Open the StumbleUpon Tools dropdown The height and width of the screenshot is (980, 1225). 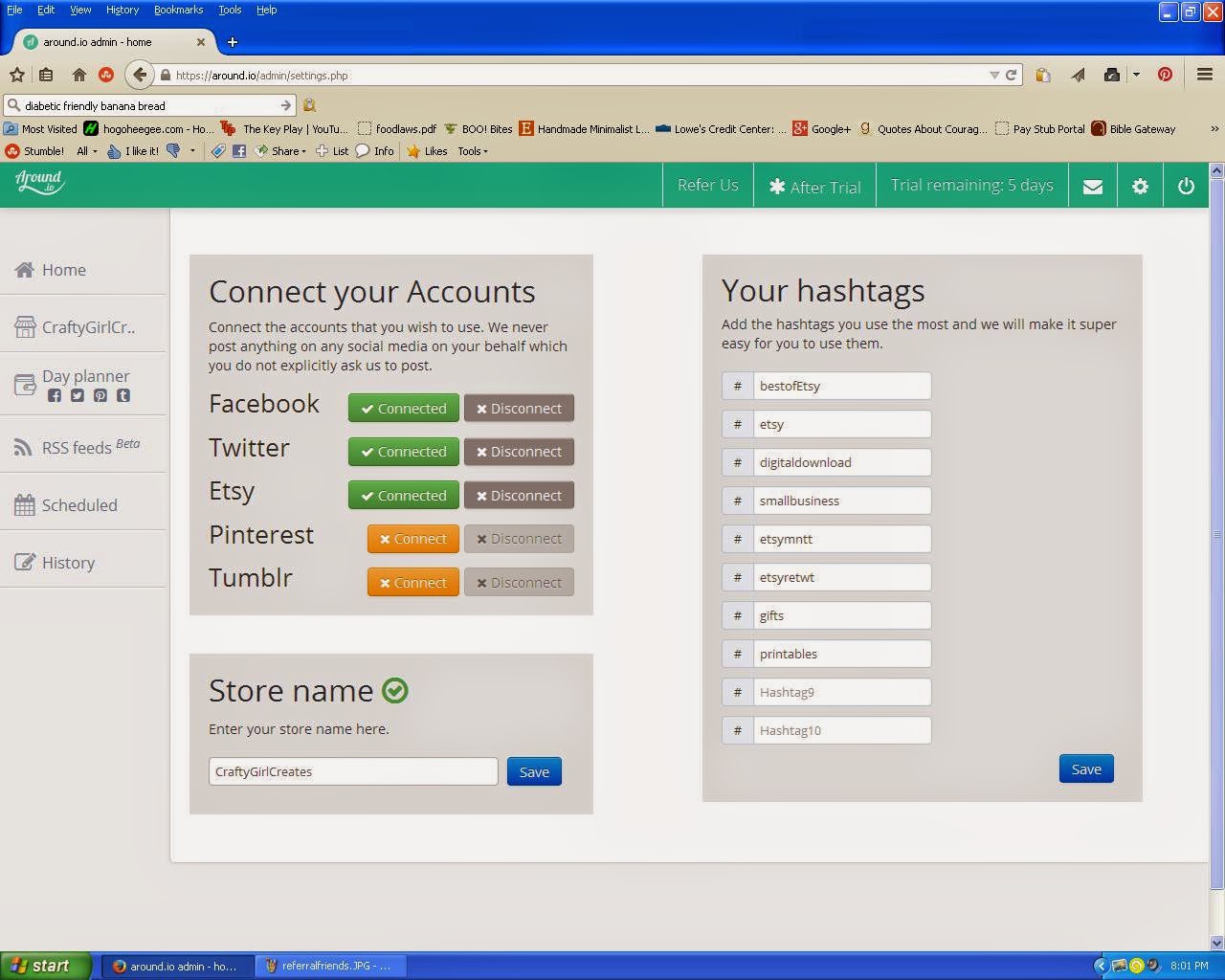coord(473,150)
